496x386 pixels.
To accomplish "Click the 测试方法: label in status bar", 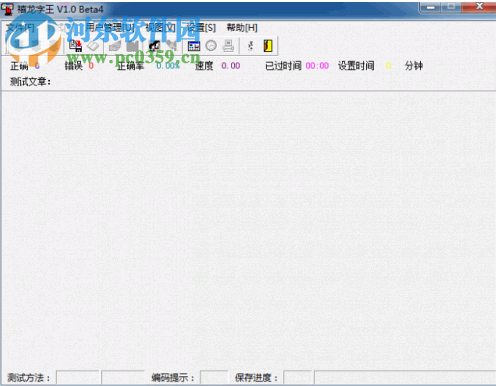I will (28, 378).
